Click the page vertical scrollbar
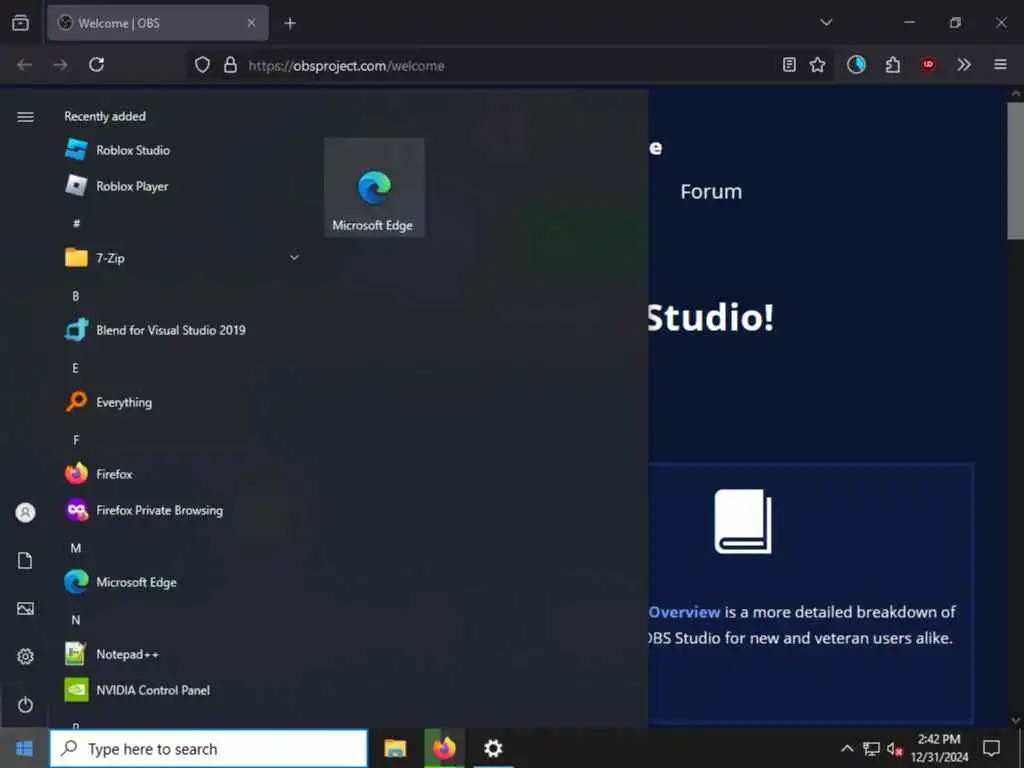The height and width of the screenshot is (768, 1024). (x=1016, y=170)
